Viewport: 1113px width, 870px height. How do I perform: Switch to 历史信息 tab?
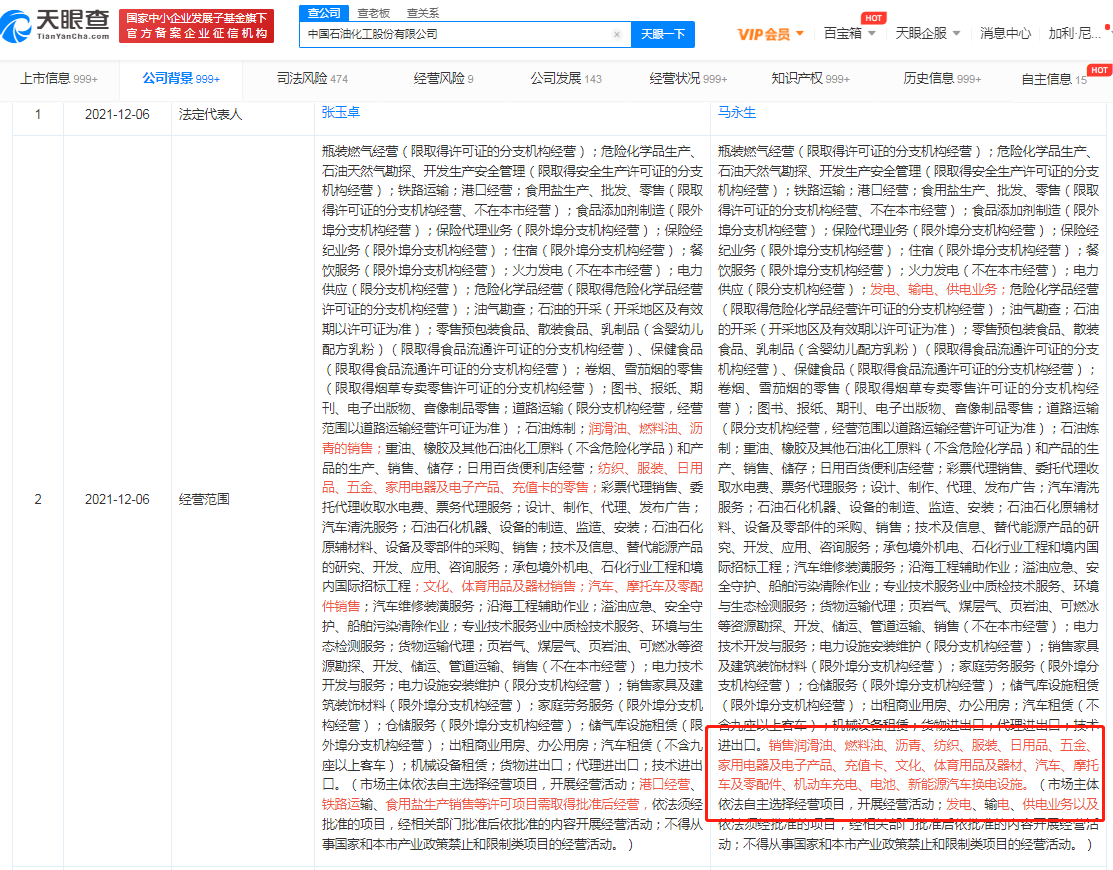(942, 79)
